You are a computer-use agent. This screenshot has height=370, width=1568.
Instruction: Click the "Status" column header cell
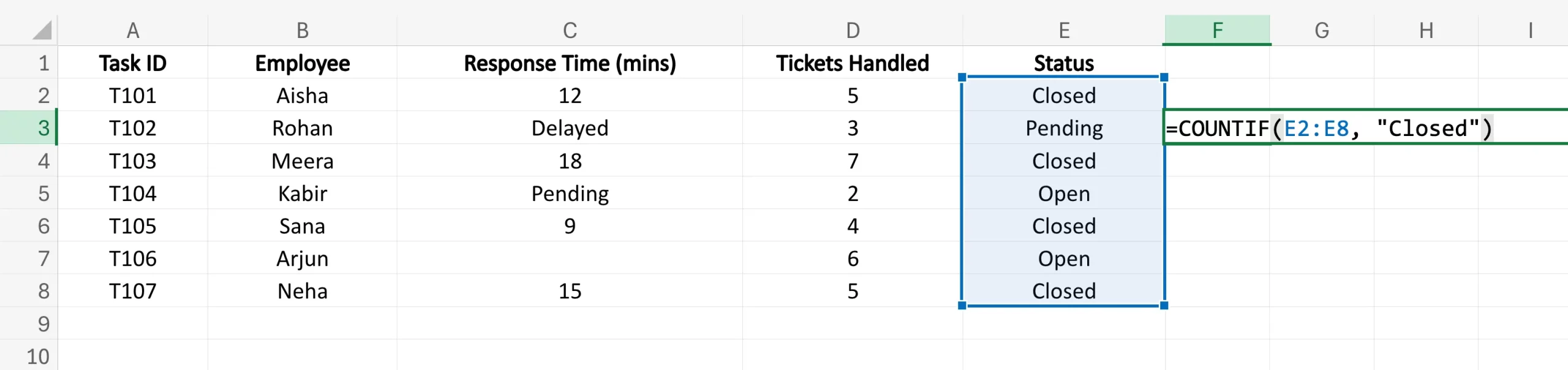[x=1064, y=63]
